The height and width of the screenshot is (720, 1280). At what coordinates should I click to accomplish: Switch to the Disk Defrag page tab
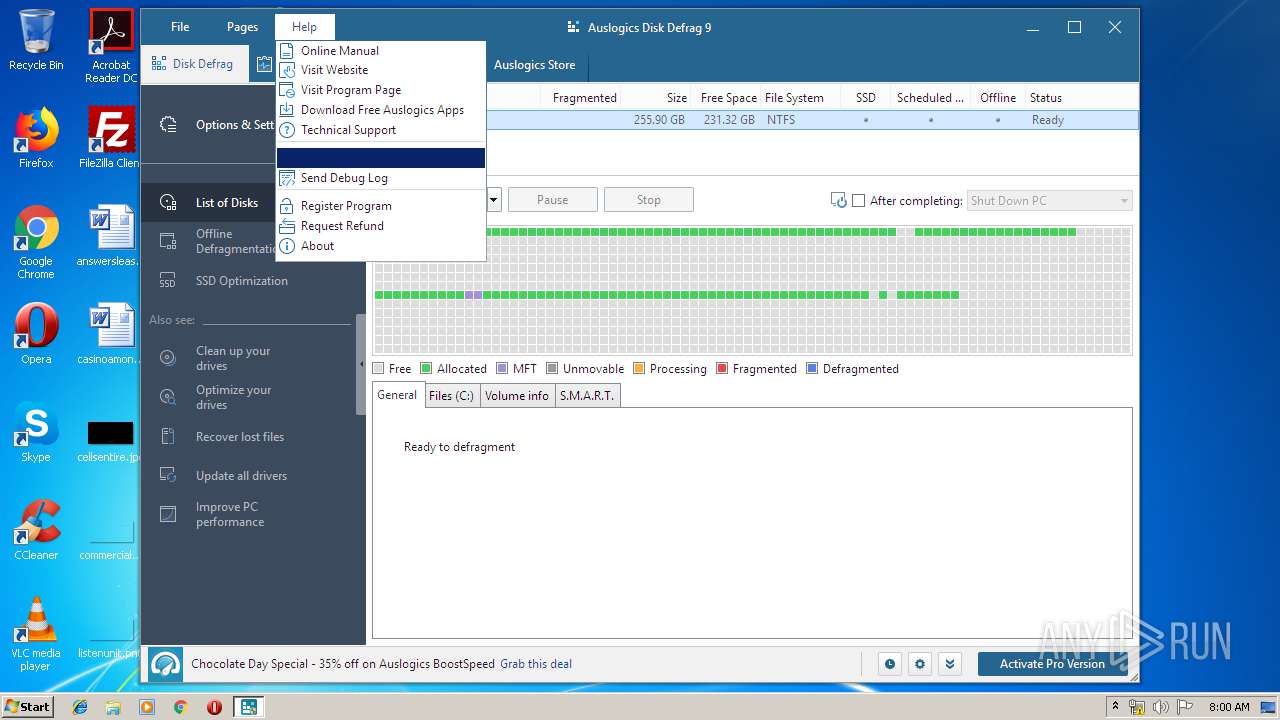[193, 64]
